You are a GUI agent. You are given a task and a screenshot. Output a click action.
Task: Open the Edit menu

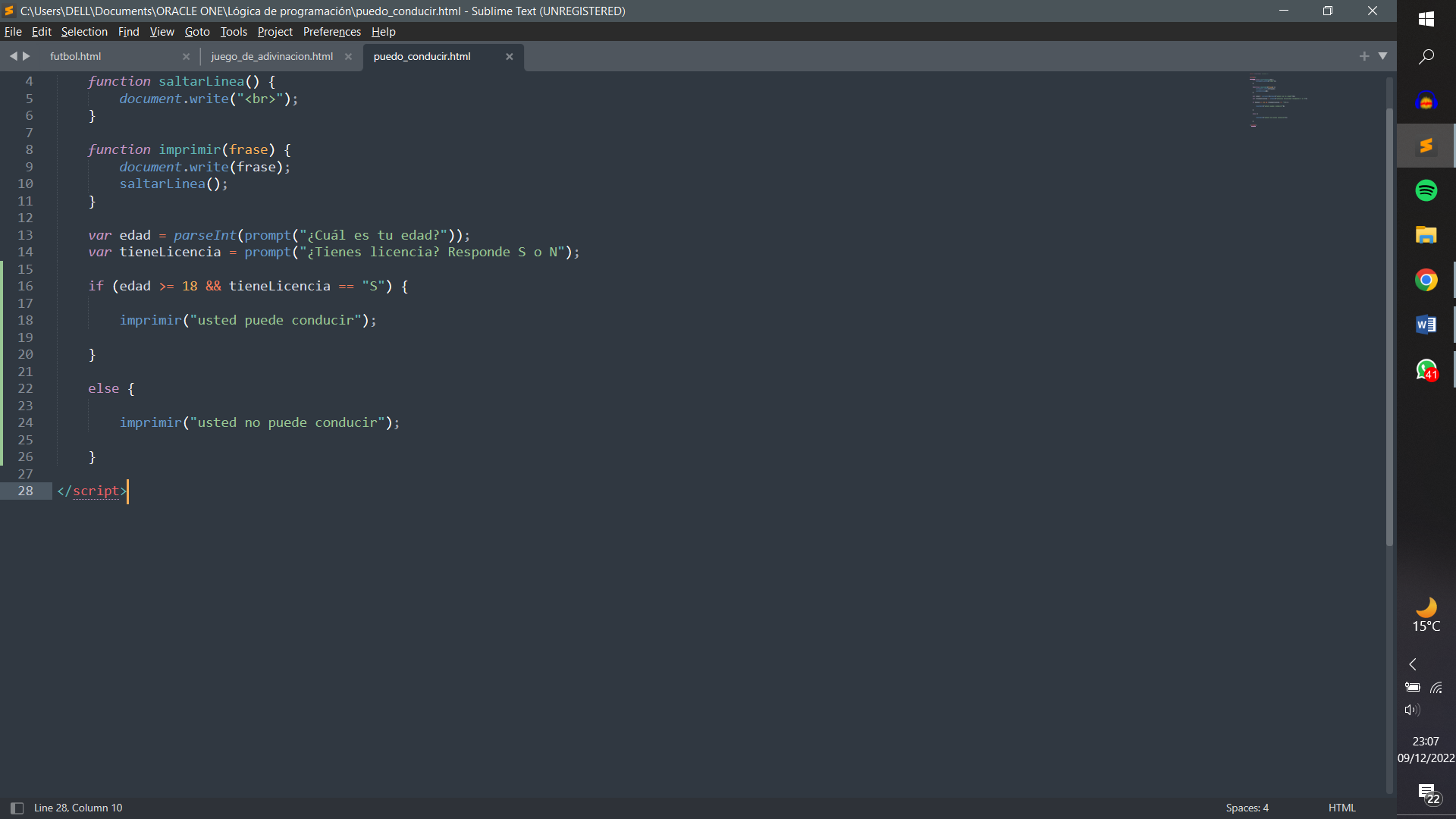click(x=41, y=32)
